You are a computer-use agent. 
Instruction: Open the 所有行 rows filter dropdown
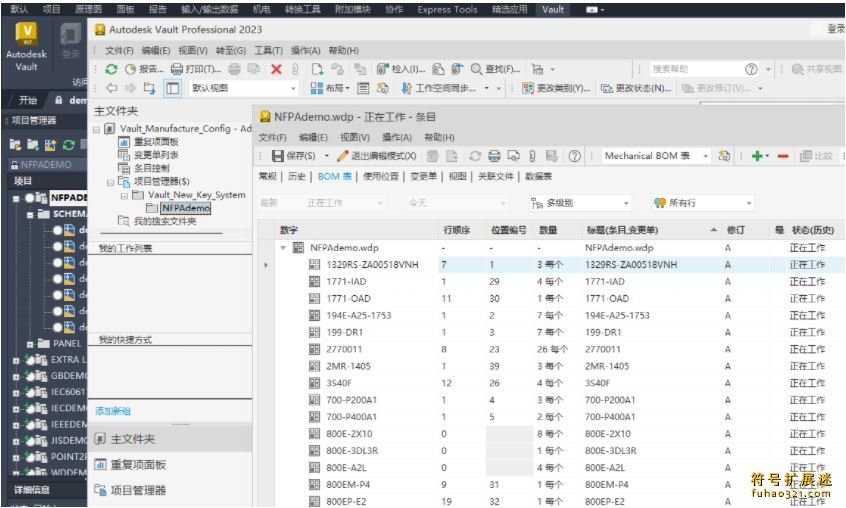pyautogui.click(x=748, y=203)
